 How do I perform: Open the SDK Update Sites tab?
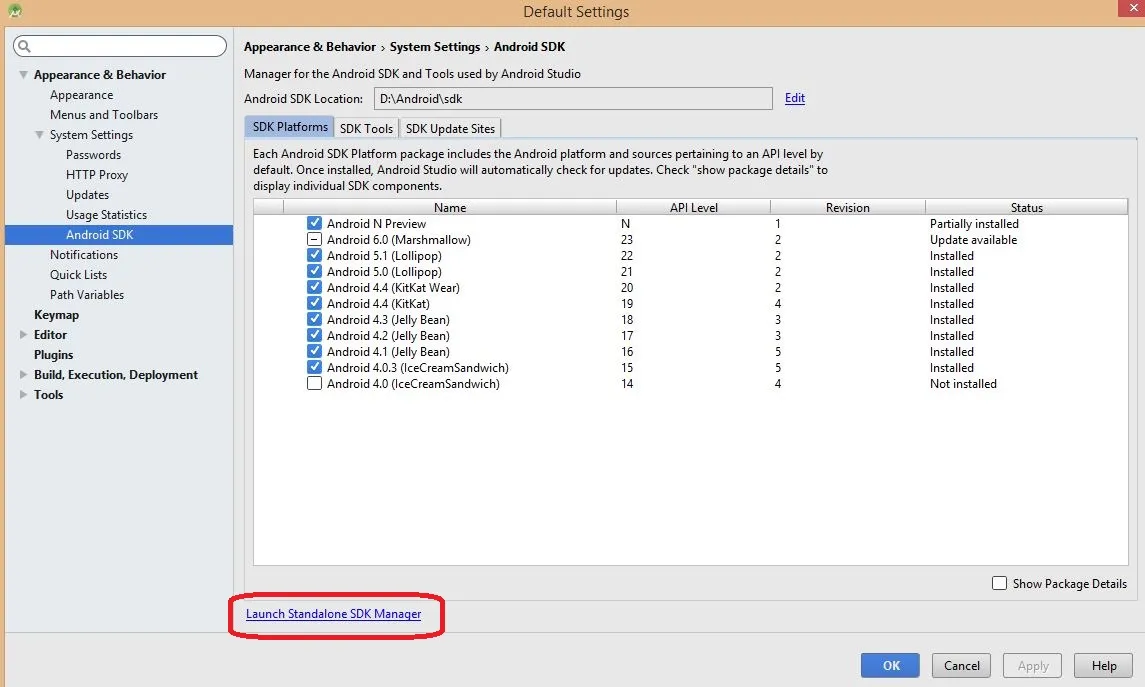451,128
